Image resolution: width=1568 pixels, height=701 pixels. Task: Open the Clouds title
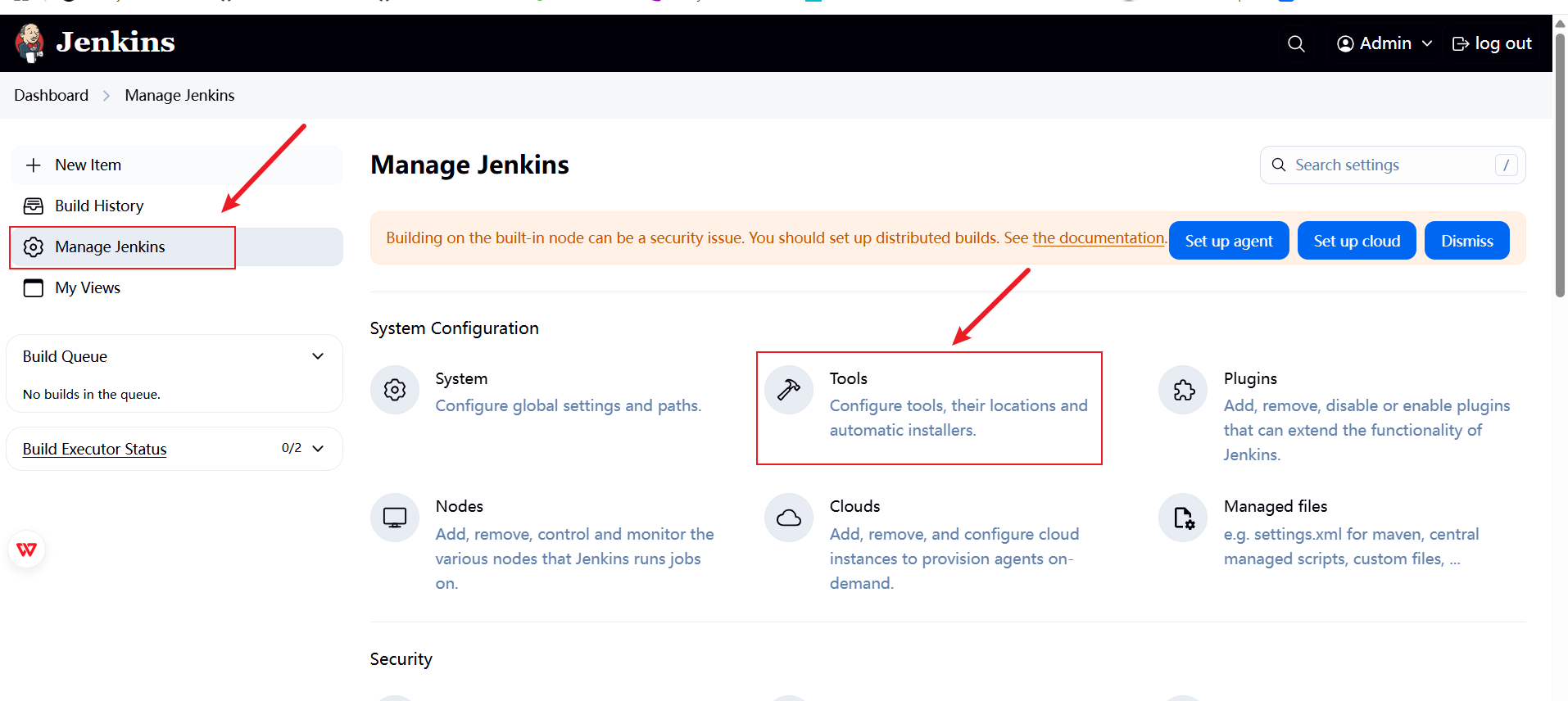pos(854,506)
